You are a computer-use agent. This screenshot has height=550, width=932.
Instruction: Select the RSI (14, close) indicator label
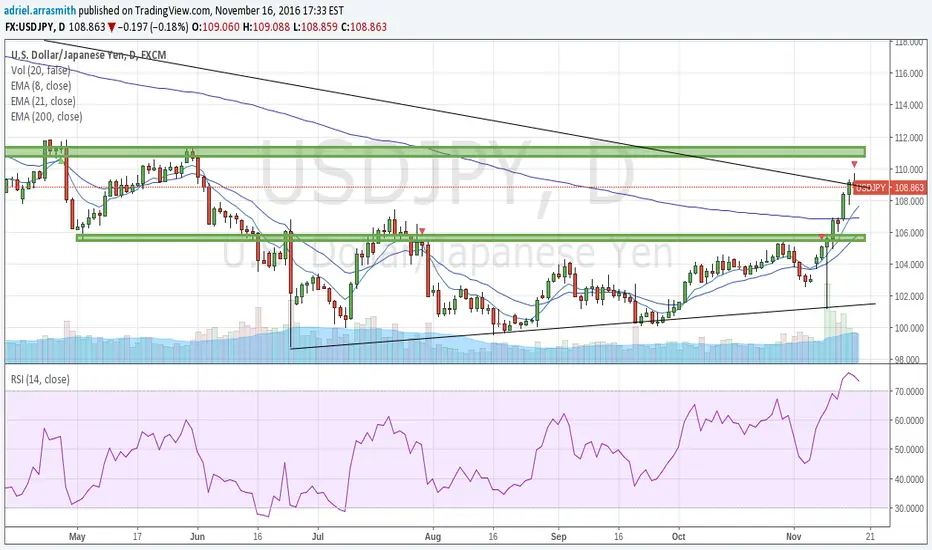pos(40,379)
